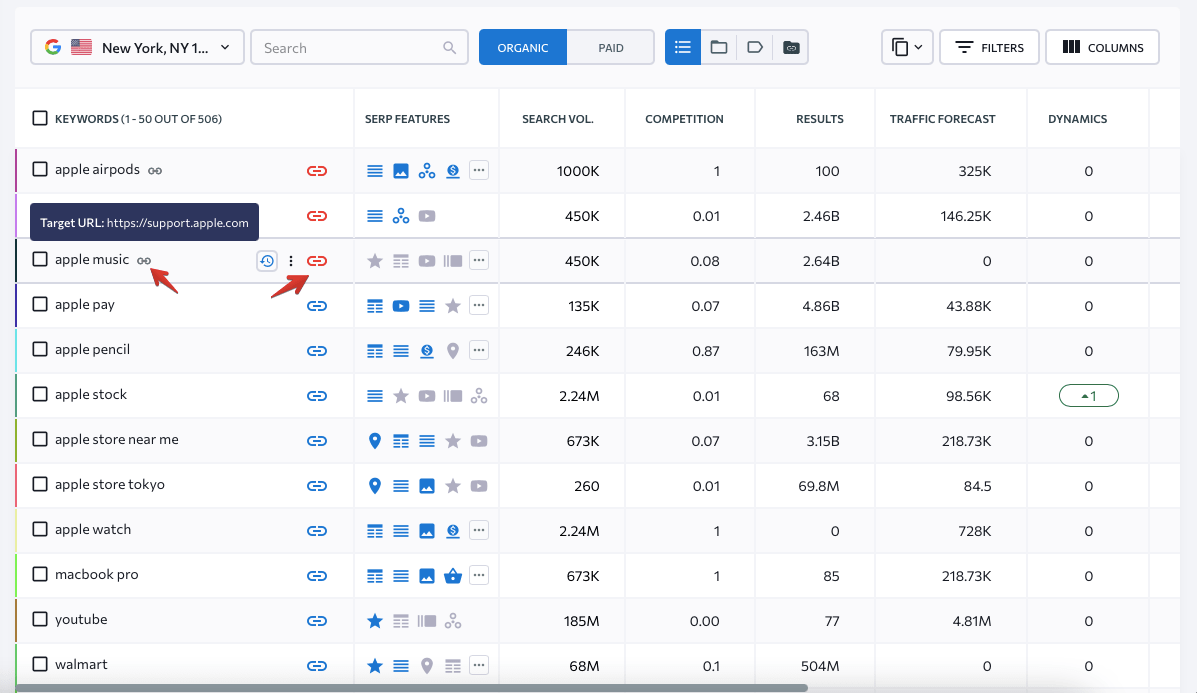Image resolution: width=1197 pixels, height=693 pixels.
Task: Click the 2.64B results value for apple music
Action: click(x=821, y=261)
